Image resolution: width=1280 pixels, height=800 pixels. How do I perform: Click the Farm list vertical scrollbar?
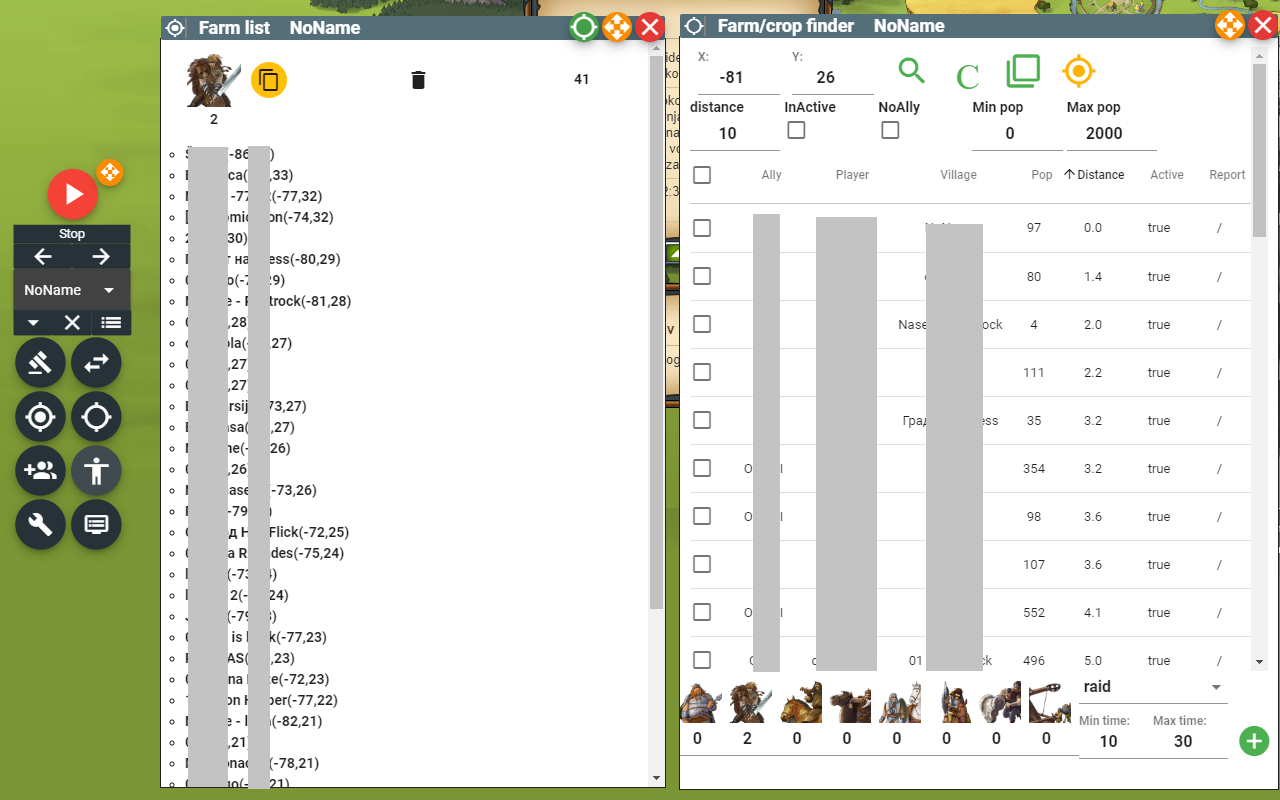656,330
